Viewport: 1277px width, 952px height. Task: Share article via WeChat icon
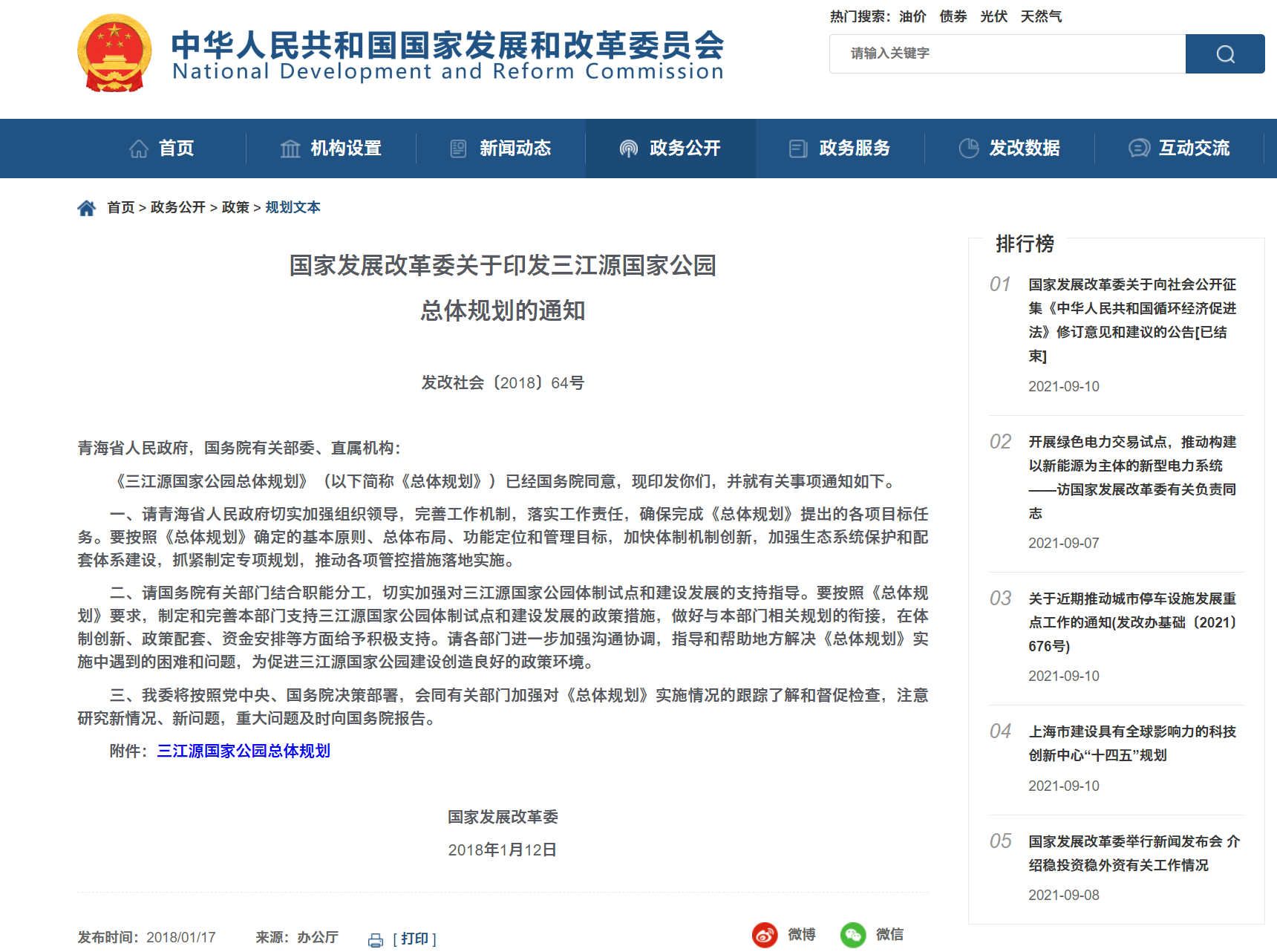(x=853, y=935)
